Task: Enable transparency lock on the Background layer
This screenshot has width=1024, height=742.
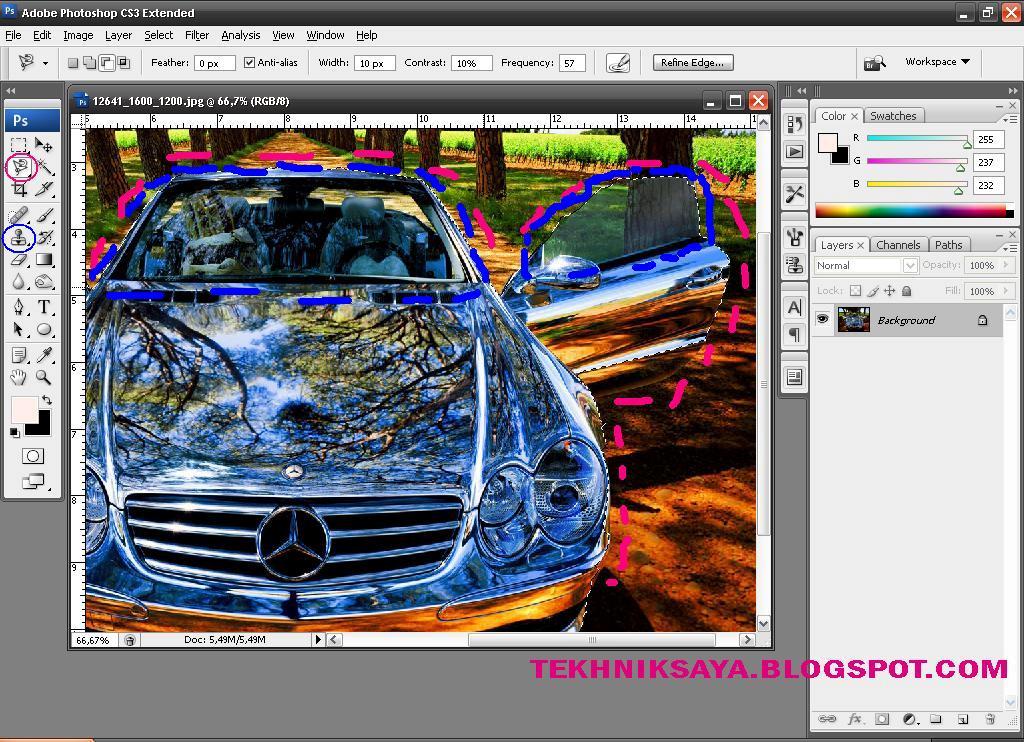Action: click(x=856, y=290)
